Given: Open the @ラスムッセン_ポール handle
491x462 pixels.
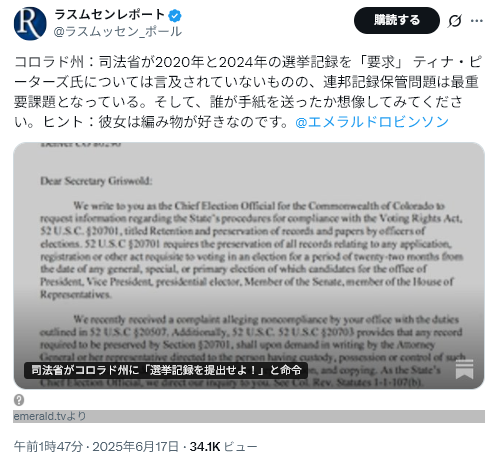Looking at the screenshot, I should point(118,32).
